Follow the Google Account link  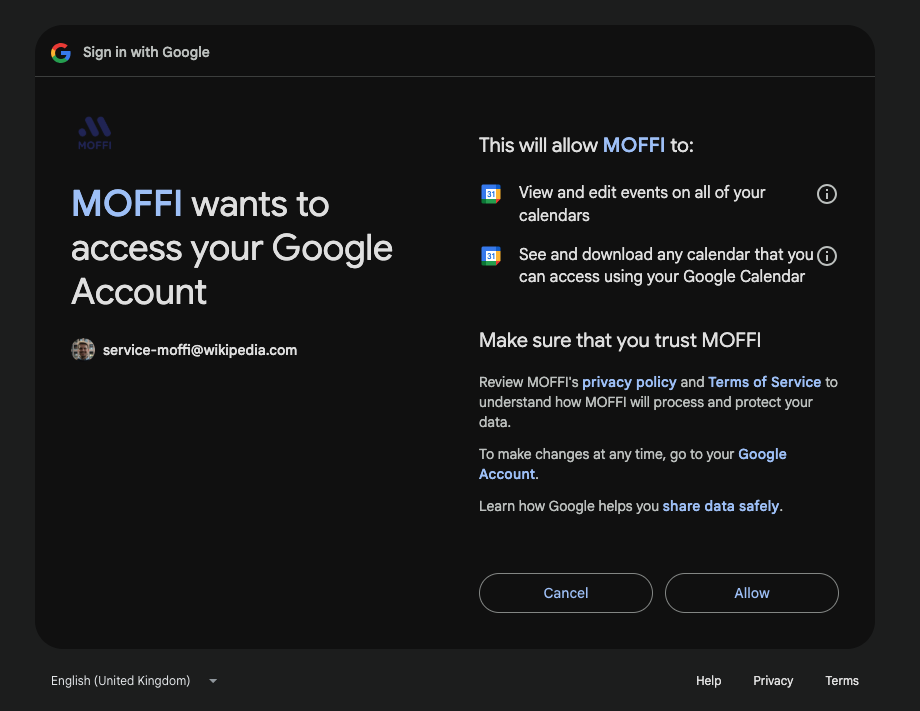(x=632, y=464)
